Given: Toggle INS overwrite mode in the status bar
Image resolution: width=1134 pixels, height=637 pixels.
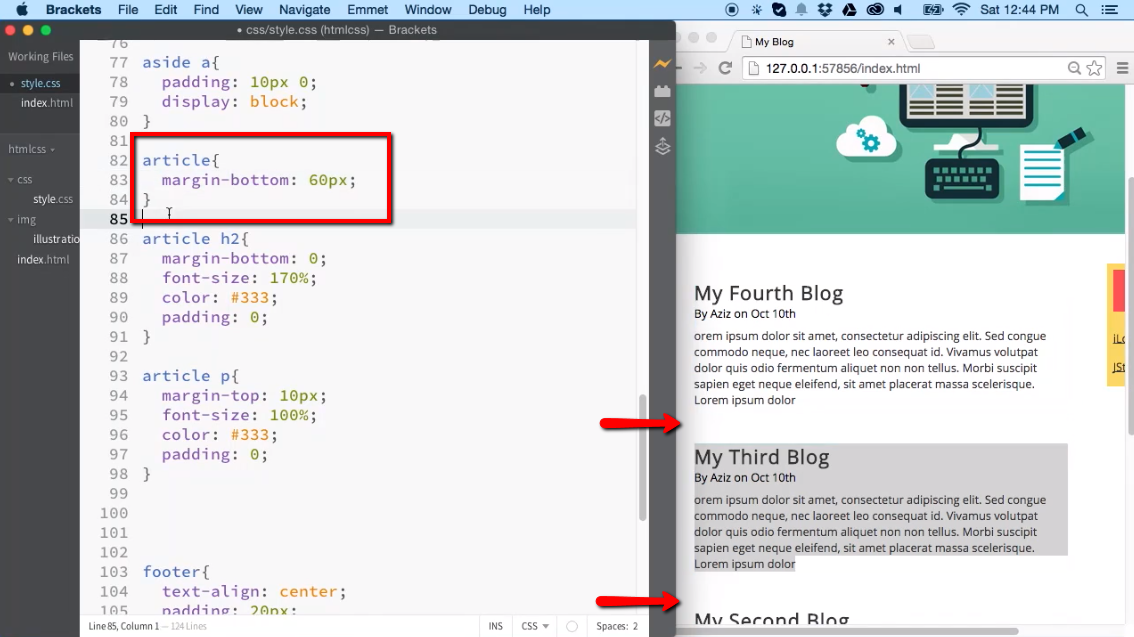Looking at the screenshot, I should (495, 625).
